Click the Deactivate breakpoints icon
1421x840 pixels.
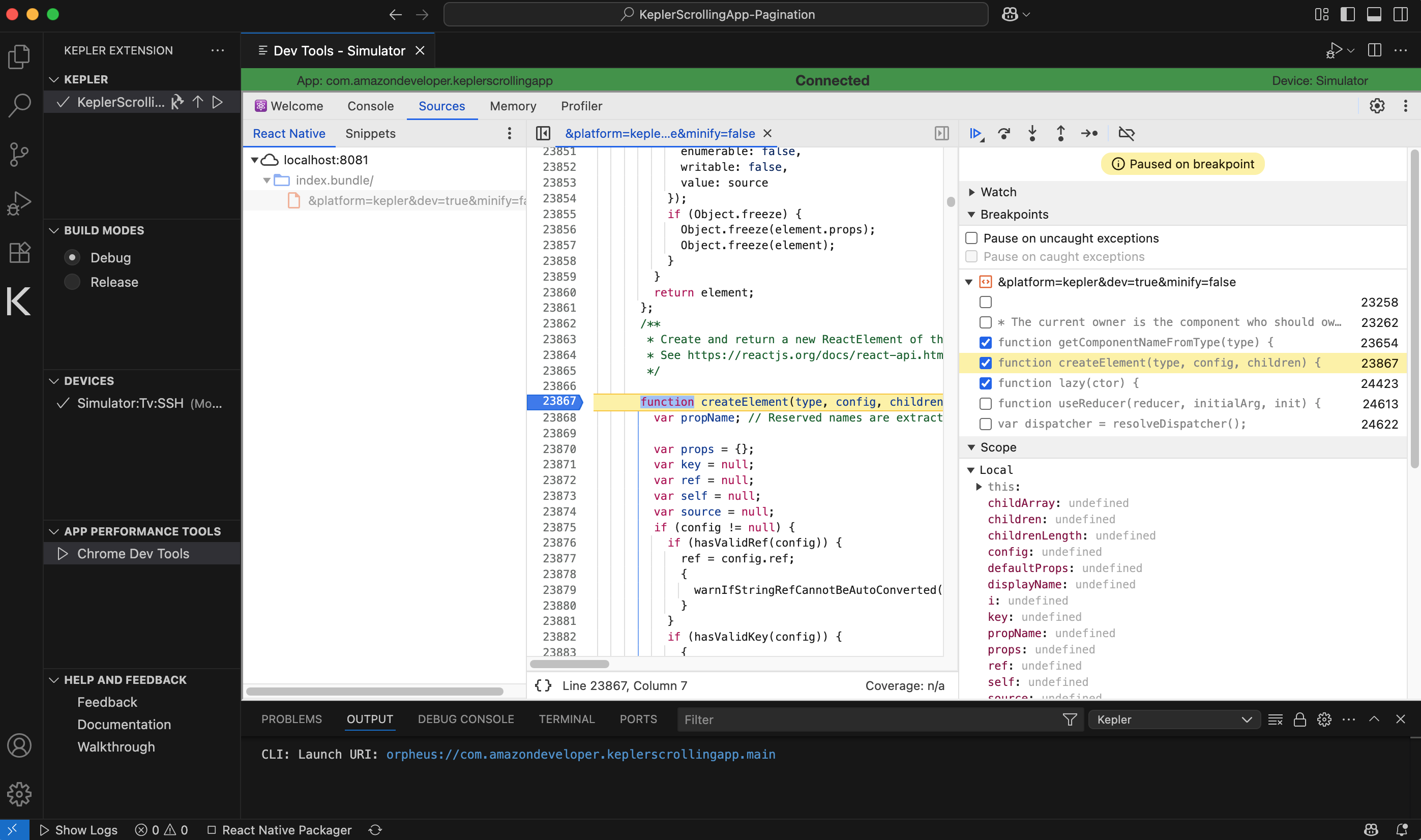point(1127,134)
